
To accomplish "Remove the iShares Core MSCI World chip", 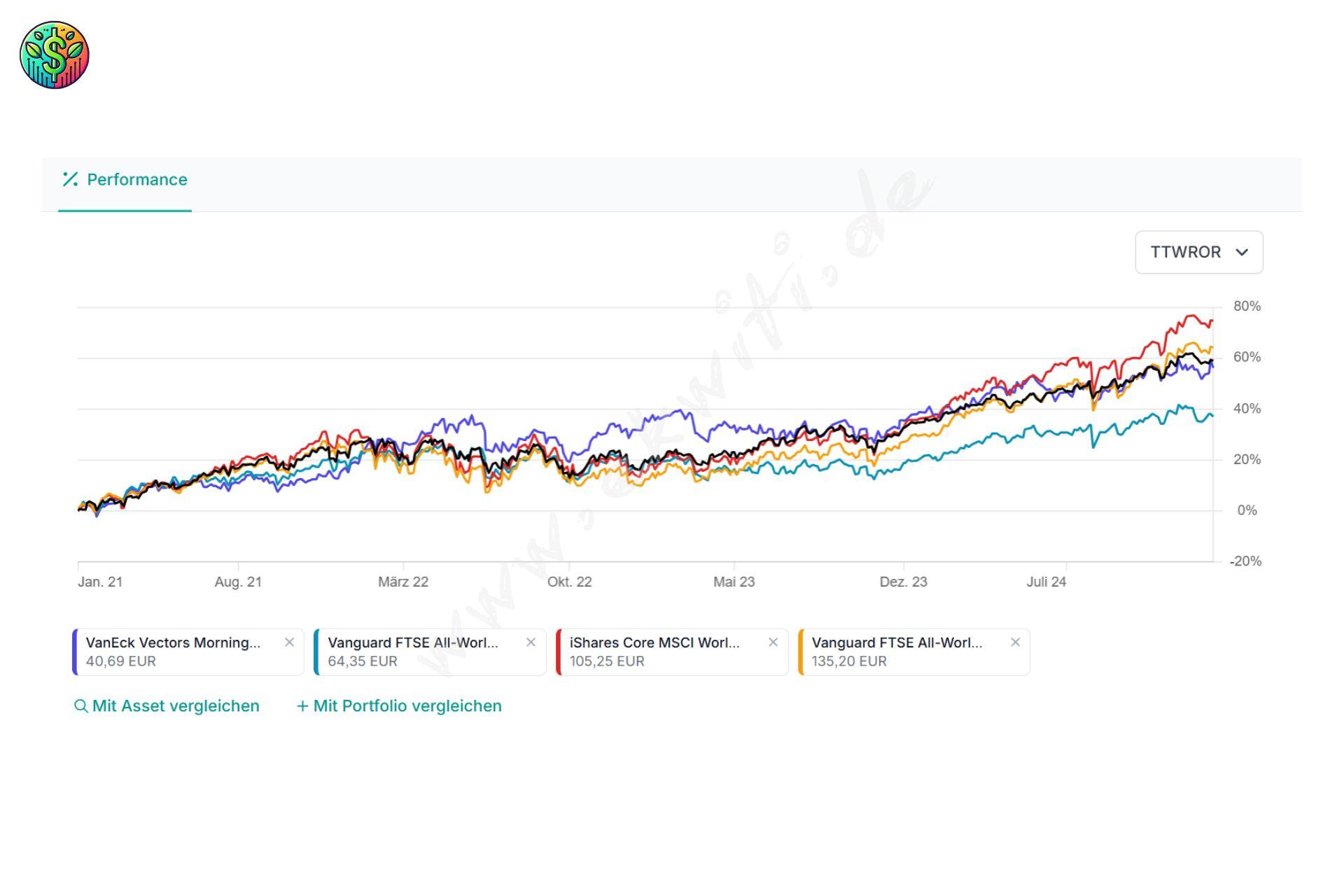I will [773, 643].
